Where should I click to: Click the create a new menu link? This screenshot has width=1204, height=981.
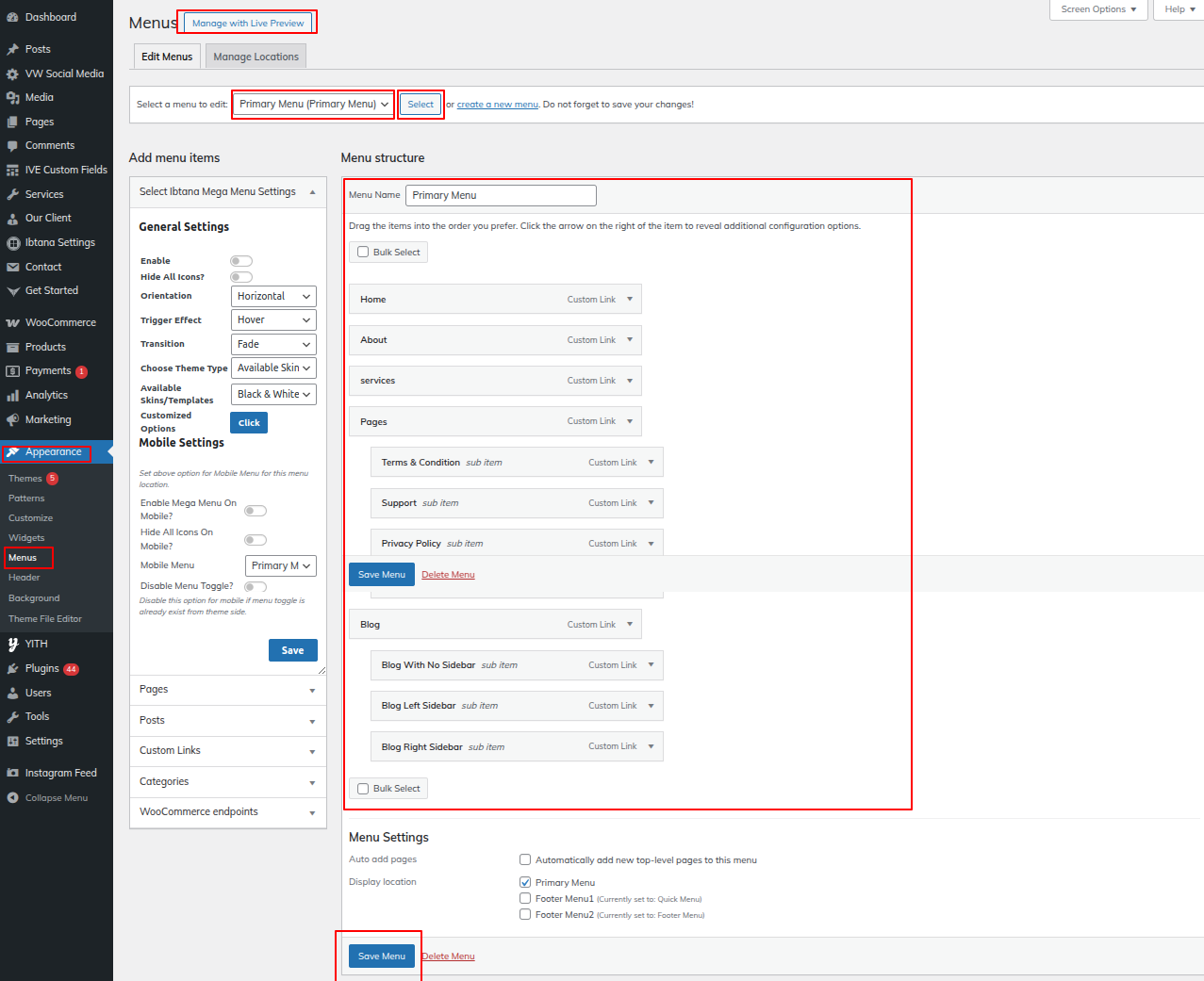[497, 105]
